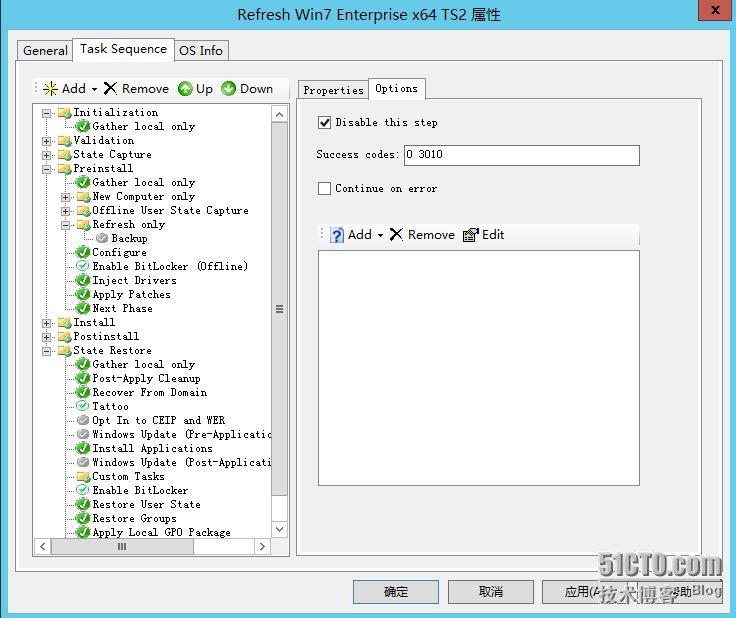Open the OS Info tab
736x618 pixels.
[x=201, y=50]
